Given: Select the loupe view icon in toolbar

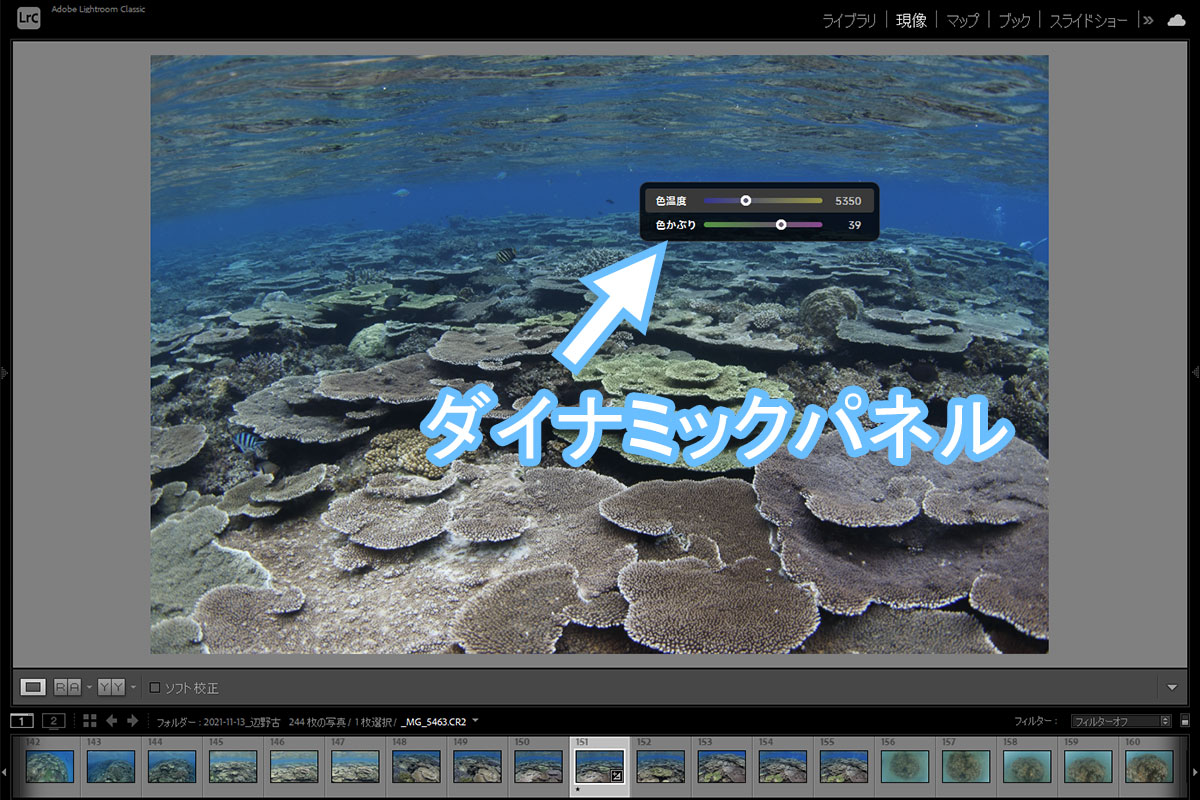Looking at the screenshot, I should point(33,687).
